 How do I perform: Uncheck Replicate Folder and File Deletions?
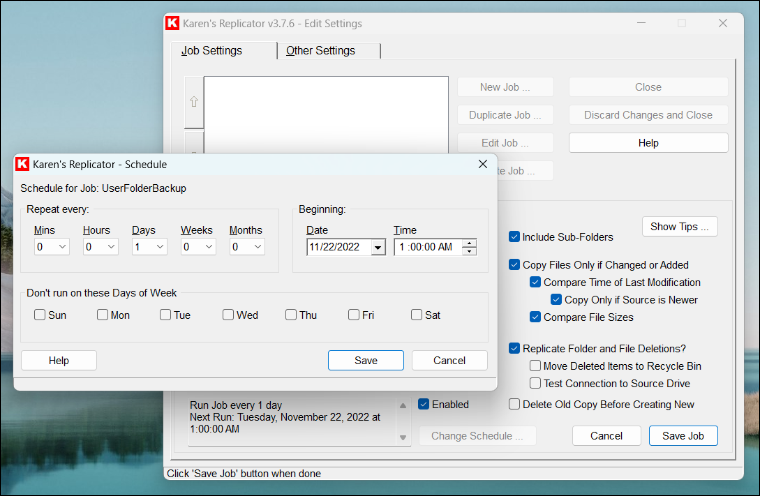pos(514,348)
